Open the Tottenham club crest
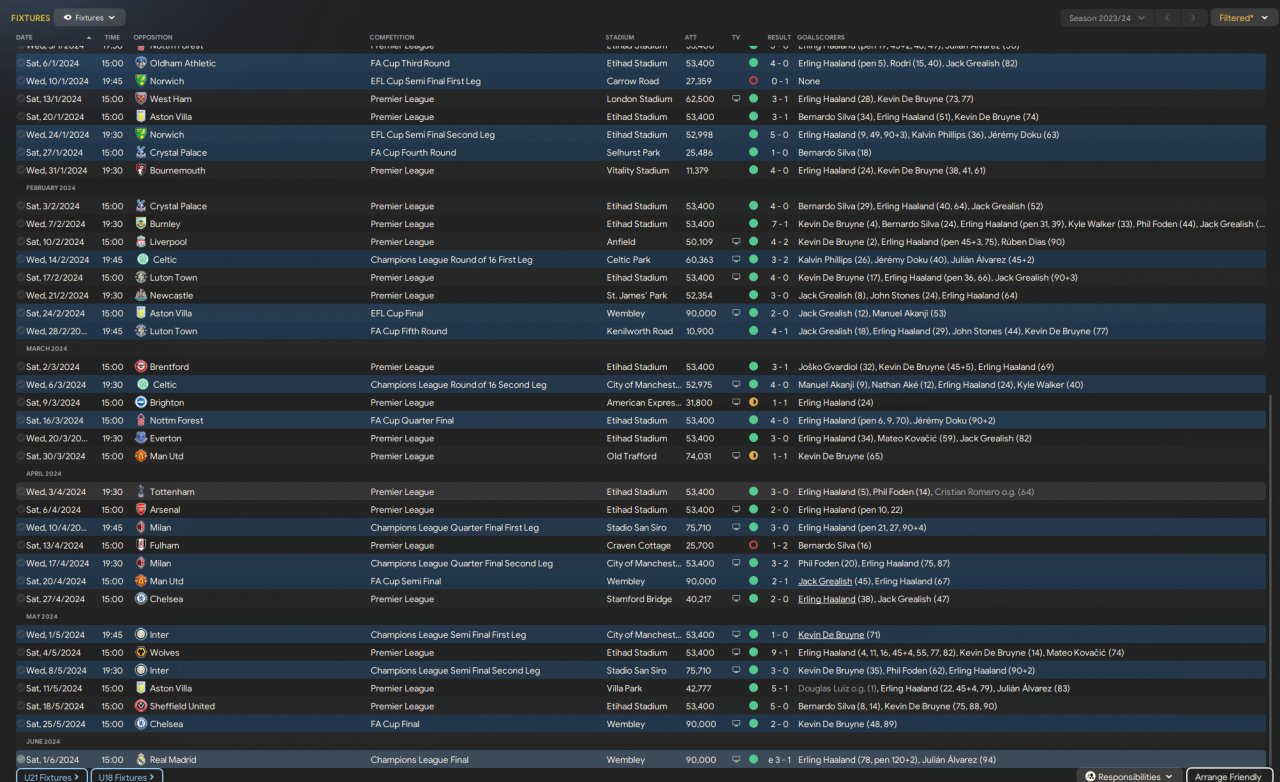This screenshot has width=1280, height=782. (x=140, y=492)
